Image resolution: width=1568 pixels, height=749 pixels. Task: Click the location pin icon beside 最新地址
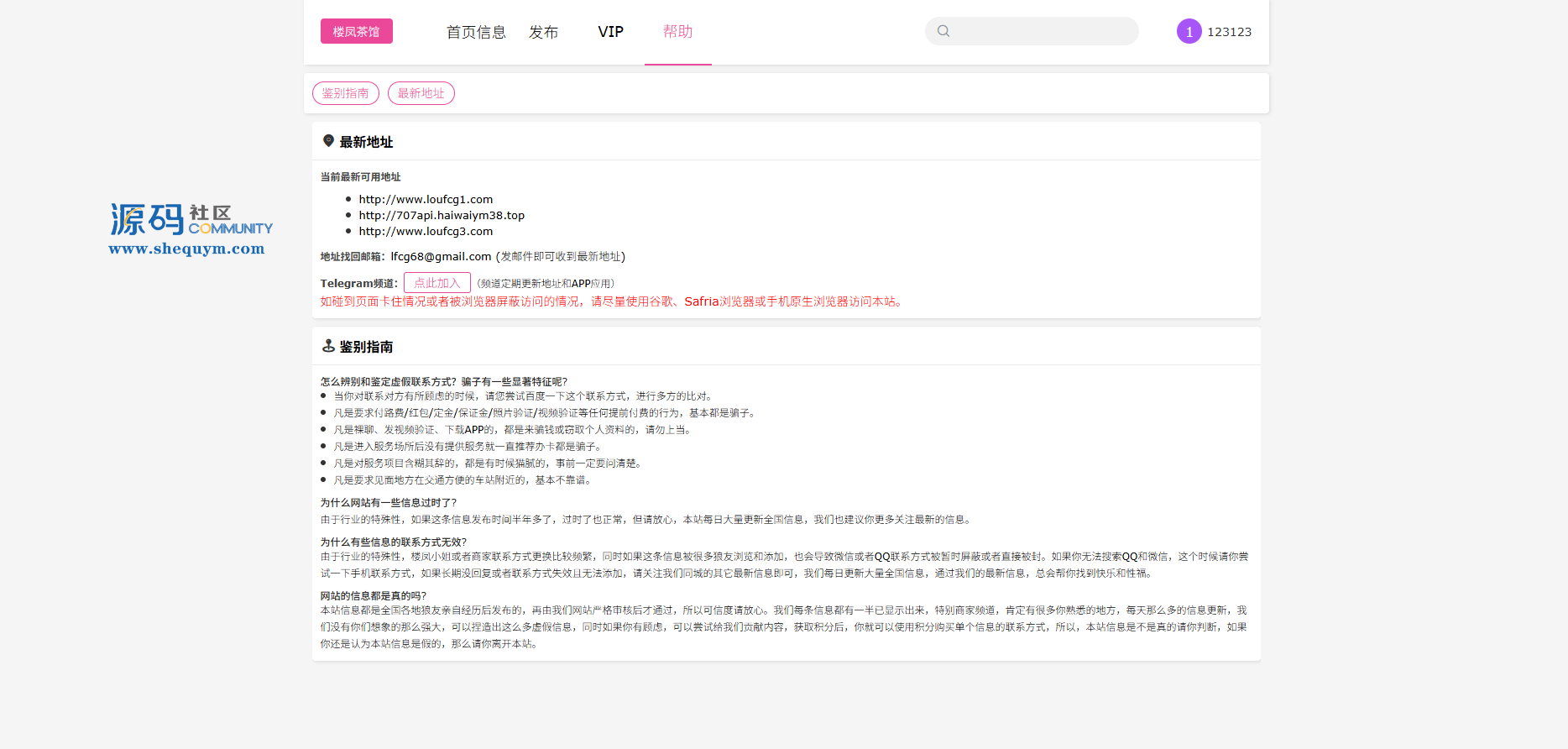pyautogui.click(x=328, y=141)
